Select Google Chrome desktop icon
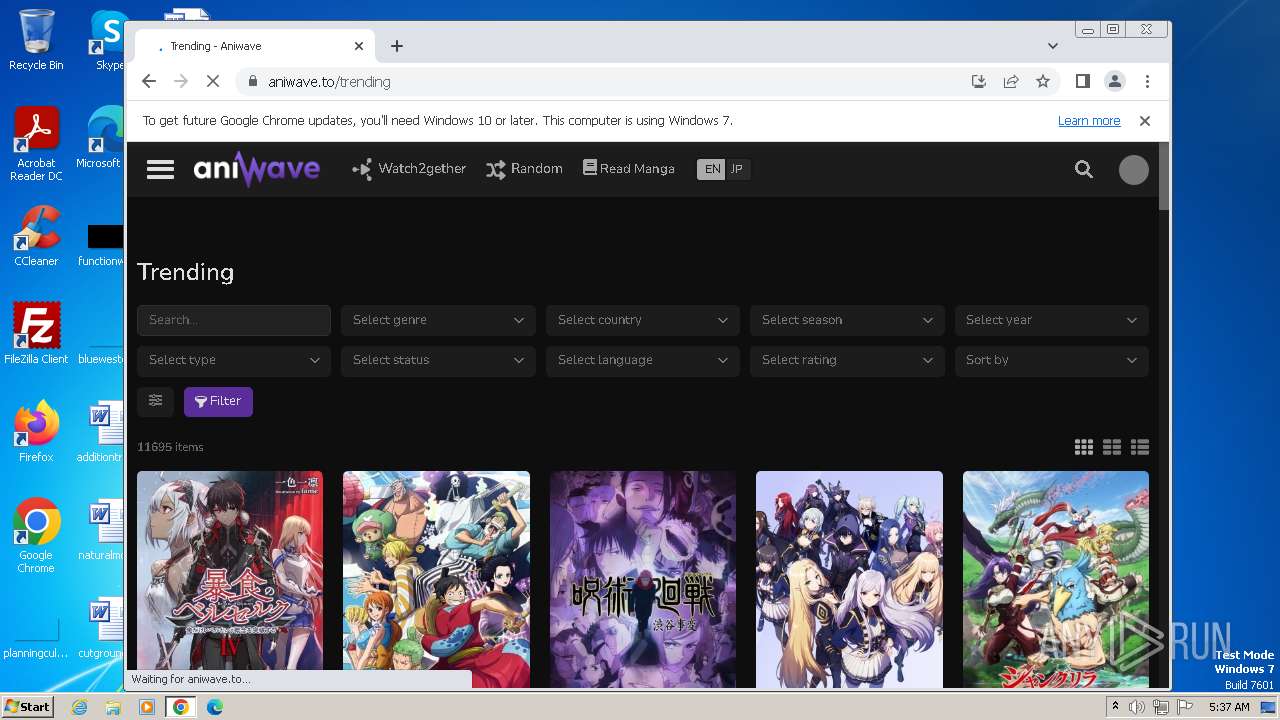The height and width of the screenshot is (720, 1280). click(36, 536)
